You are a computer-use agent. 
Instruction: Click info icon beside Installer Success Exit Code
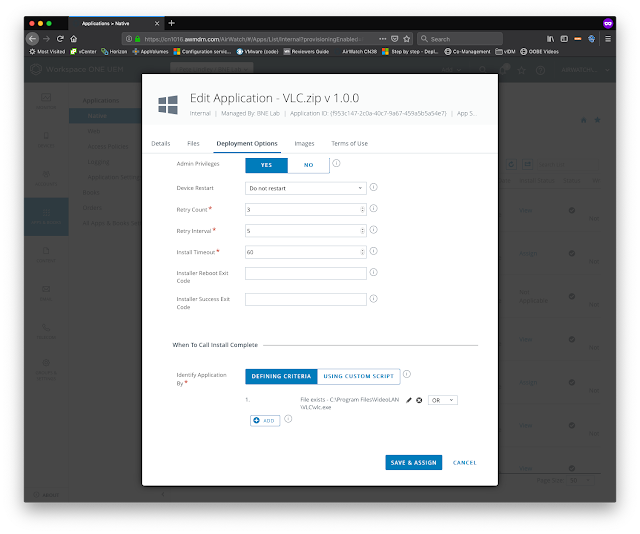coord(373,298)
